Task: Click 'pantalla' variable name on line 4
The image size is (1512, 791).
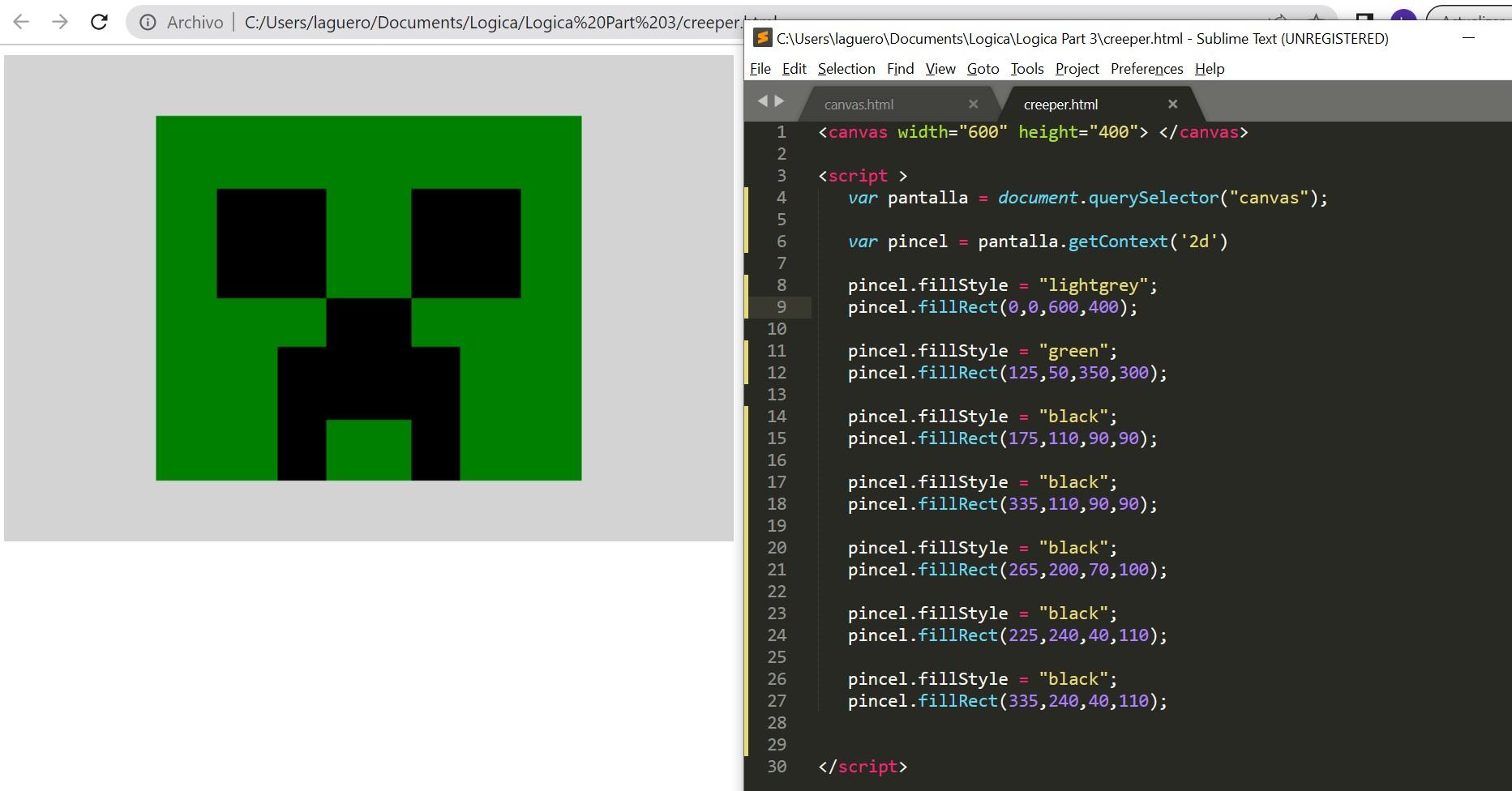Action: 927,198
